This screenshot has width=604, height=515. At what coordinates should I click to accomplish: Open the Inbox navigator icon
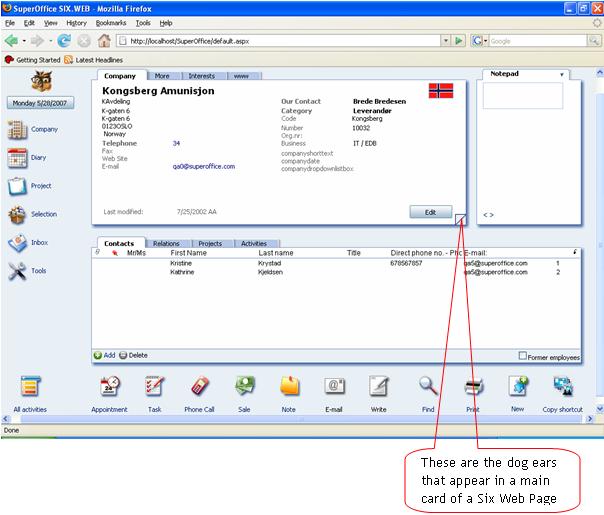(x=17, y=243)
